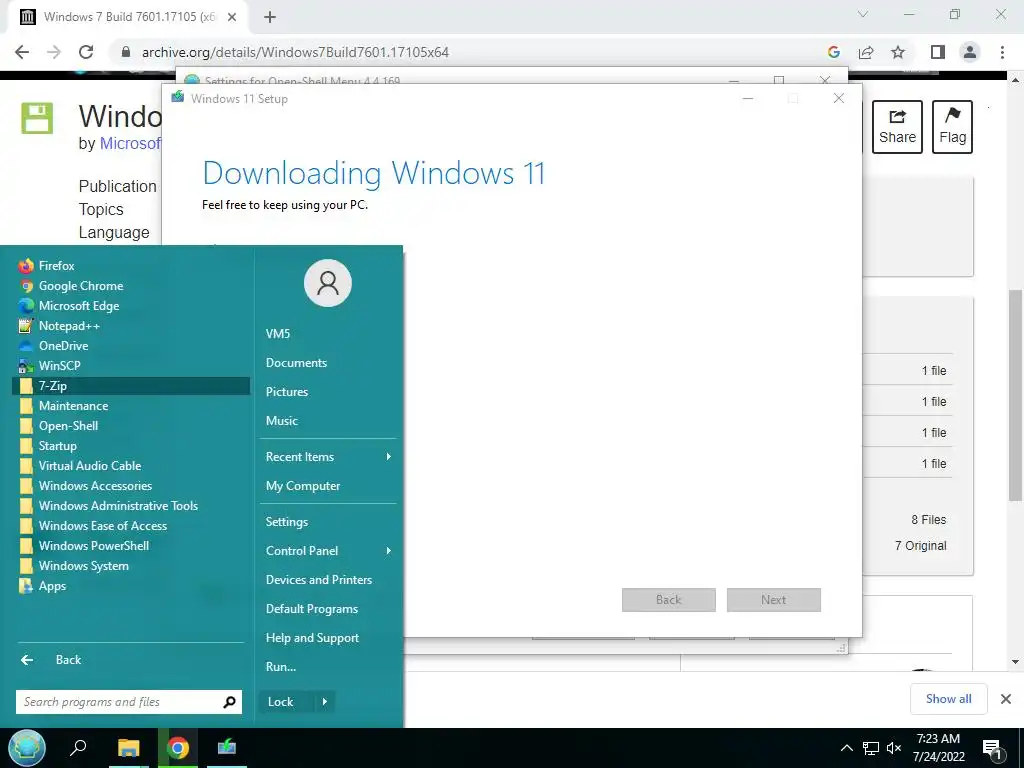Go Back in the start menu
Image resolution: width=1024 pixels, height=768 pixels.
(x=131, y=660)
